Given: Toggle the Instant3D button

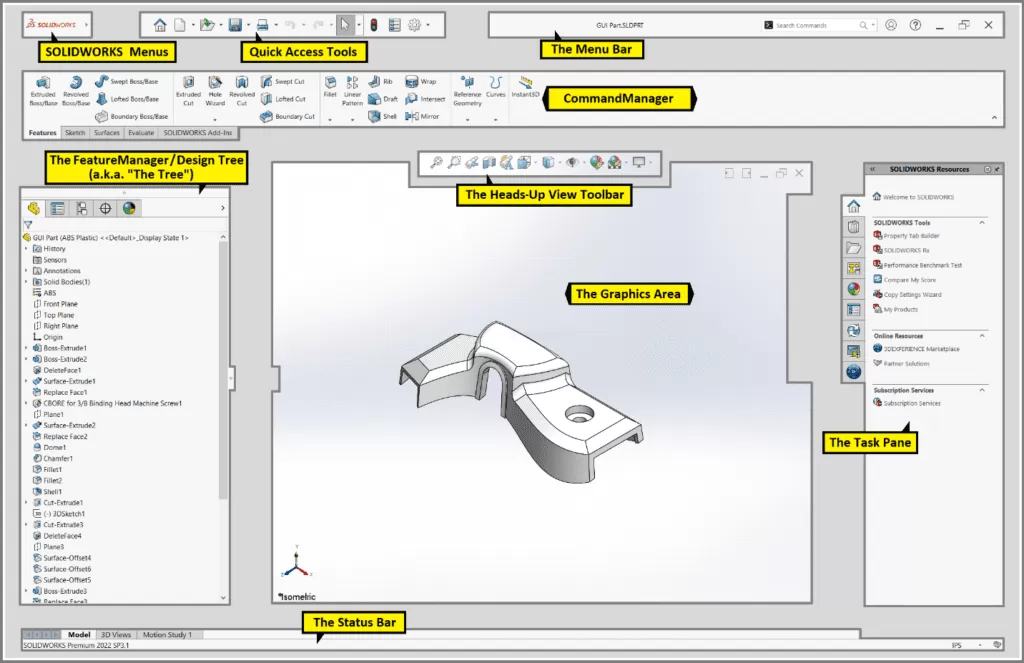Looking at the screenshot, I should point(525,87).
